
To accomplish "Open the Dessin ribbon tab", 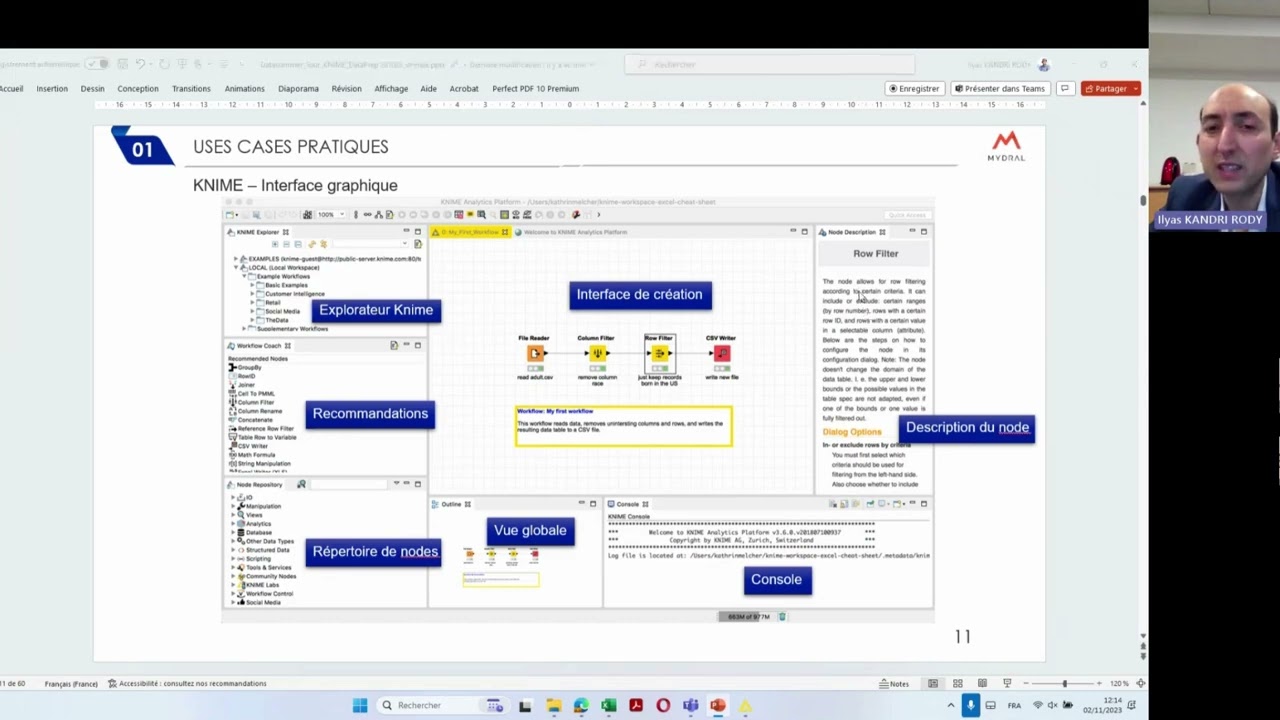I will point(92,88).
